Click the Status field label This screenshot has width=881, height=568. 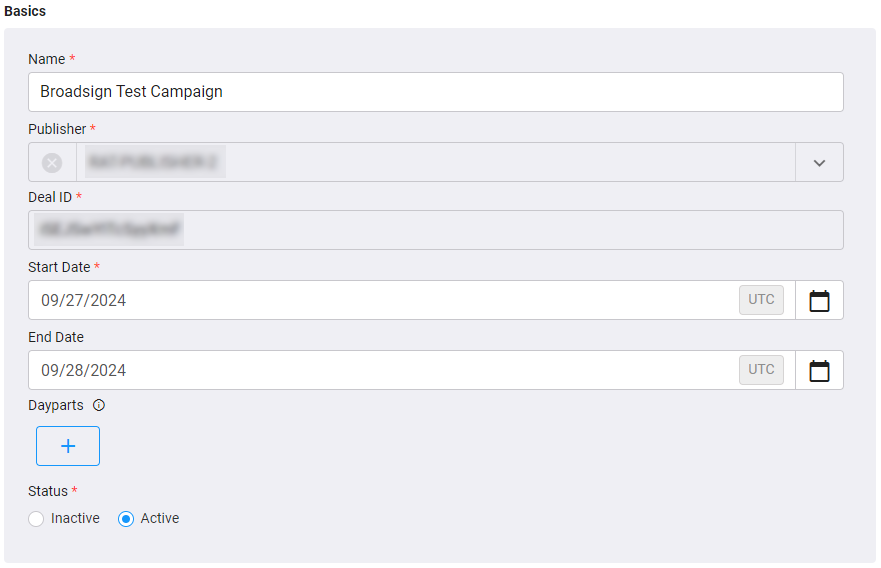pyautogui.click(x=48, y=491)
